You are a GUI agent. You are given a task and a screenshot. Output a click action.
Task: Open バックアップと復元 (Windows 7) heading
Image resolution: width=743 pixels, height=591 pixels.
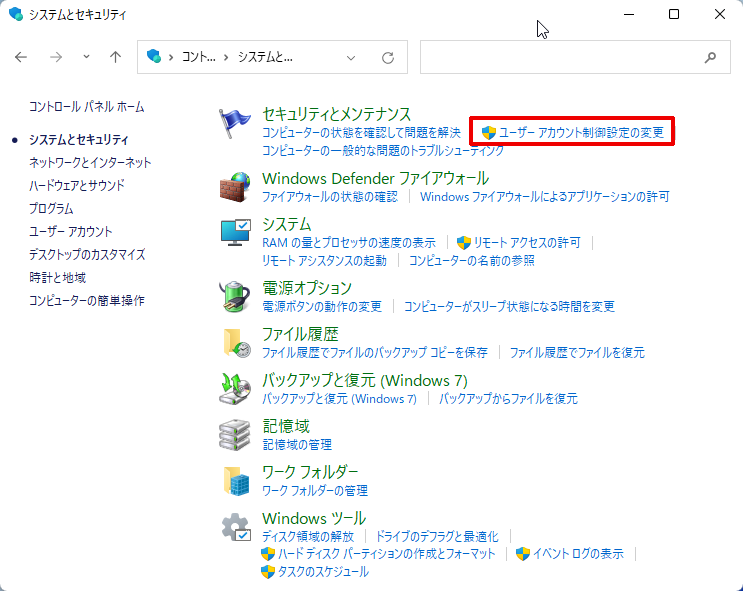pyautogui.click(x=365, y=381)
